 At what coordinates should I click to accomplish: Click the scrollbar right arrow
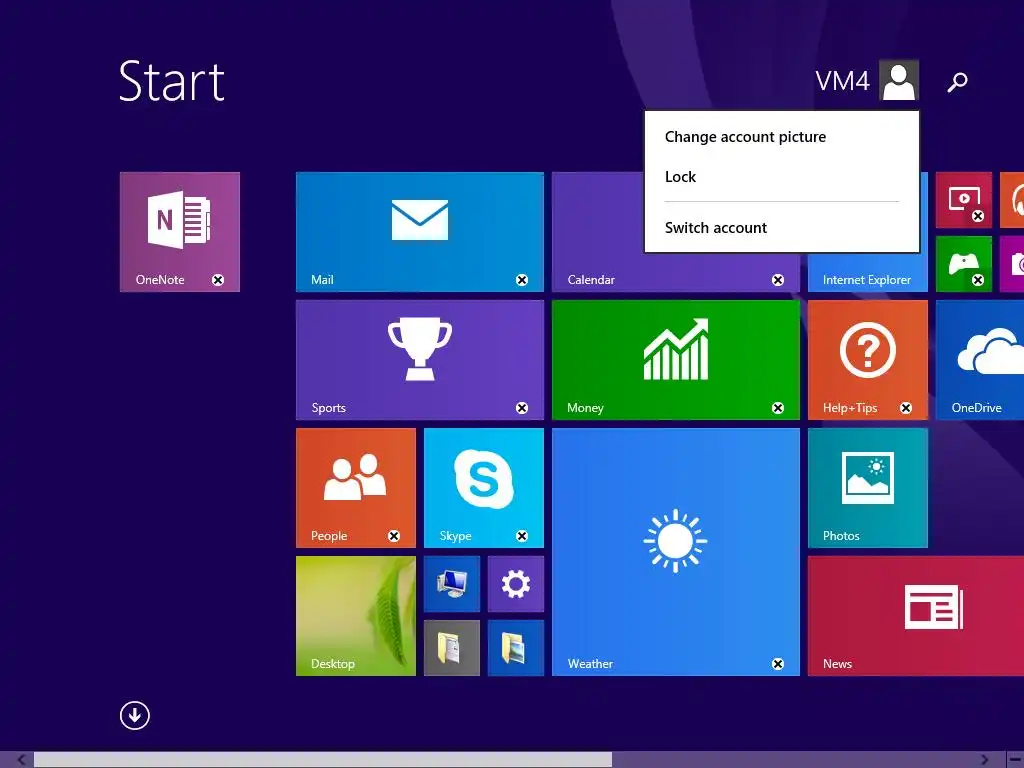(x=984, y=760)
